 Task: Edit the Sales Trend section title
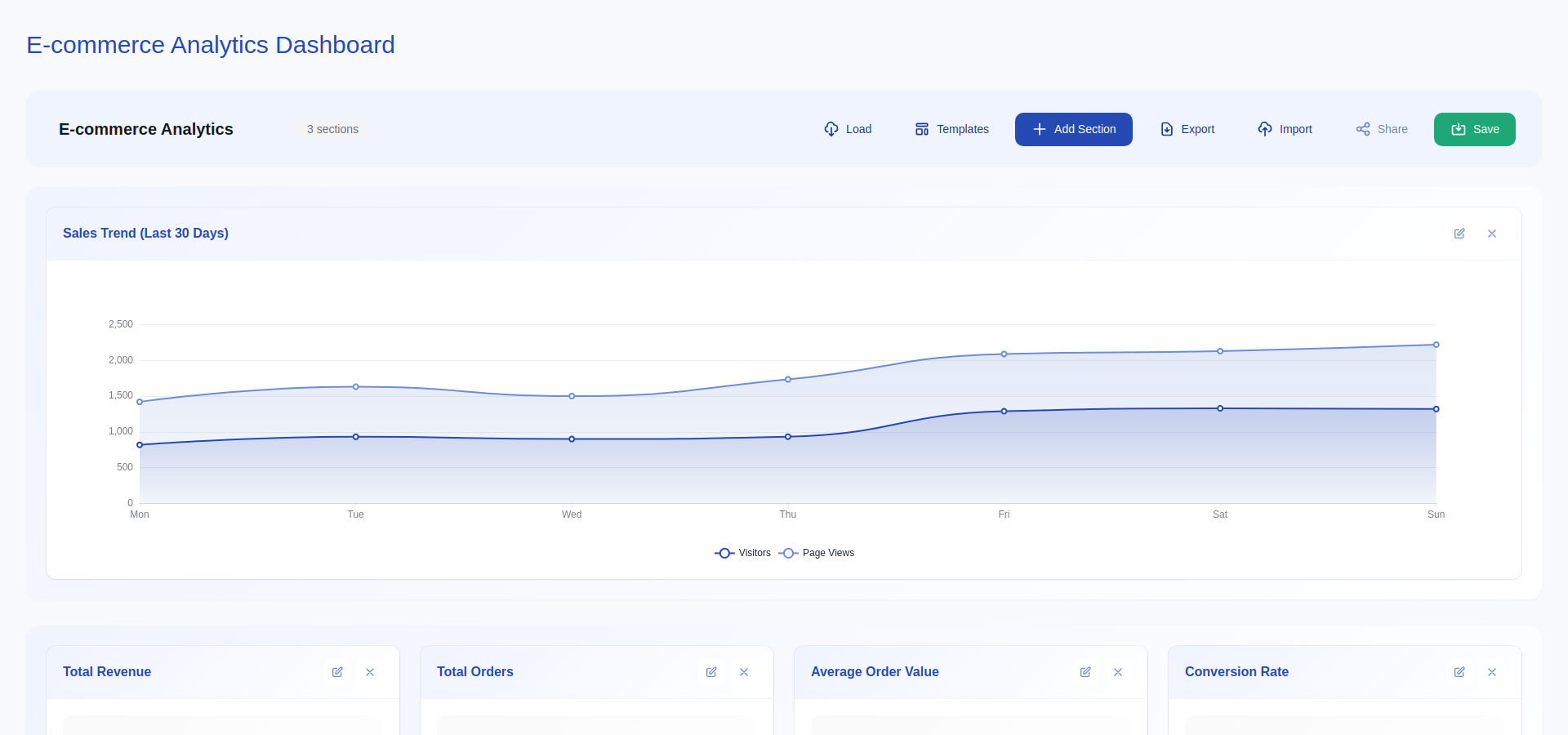[x=1460, y=234]
